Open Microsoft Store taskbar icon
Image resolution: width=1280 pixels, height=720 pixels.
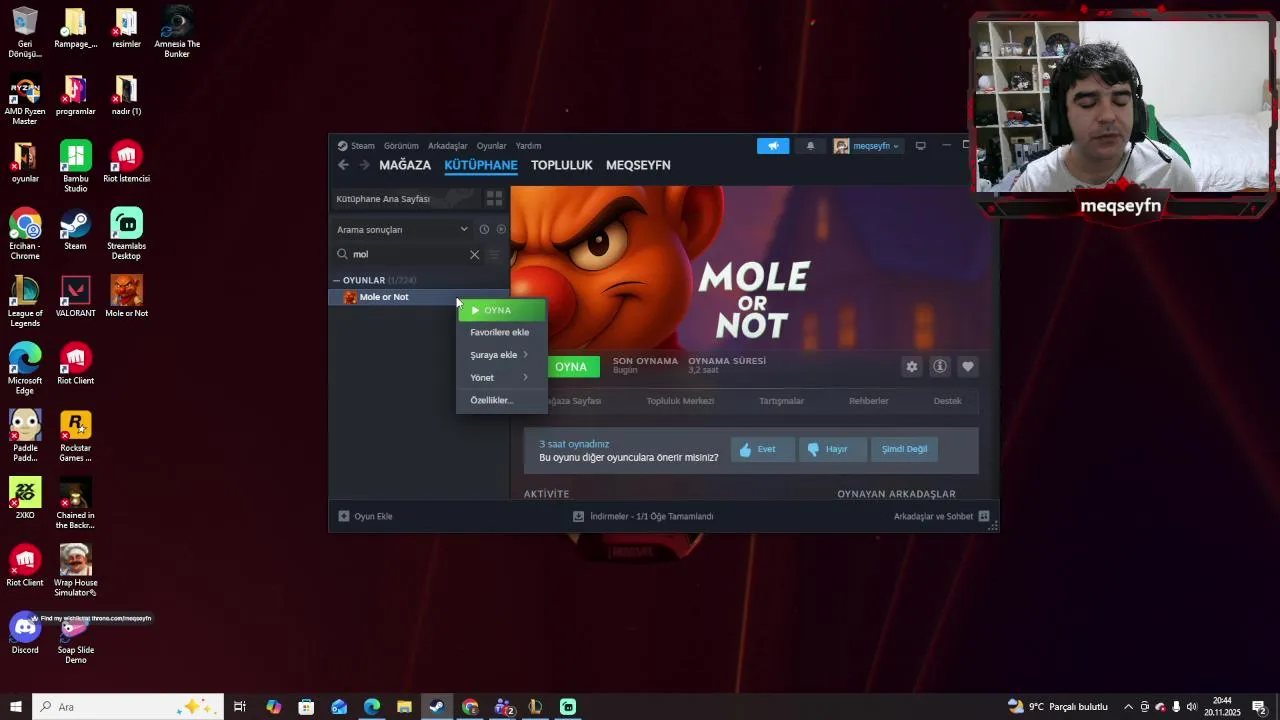306,707
